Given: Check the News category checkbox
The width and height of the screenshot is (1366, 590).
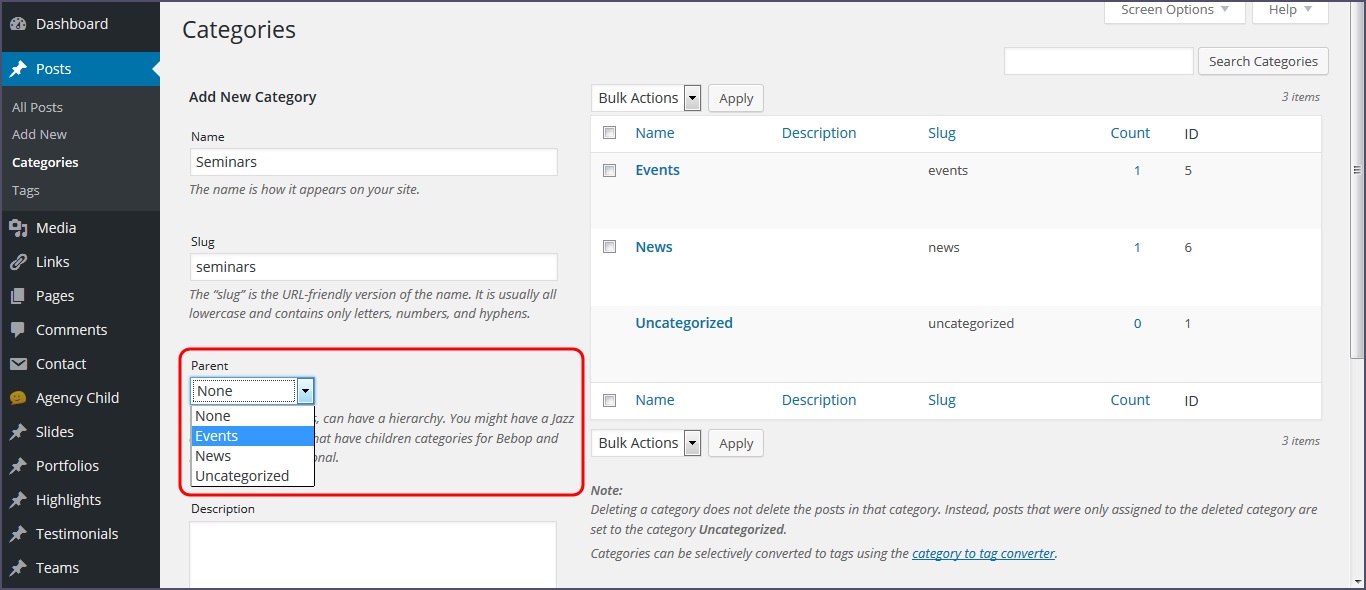Looking at the screenshot, I should (x=609, y=247).
